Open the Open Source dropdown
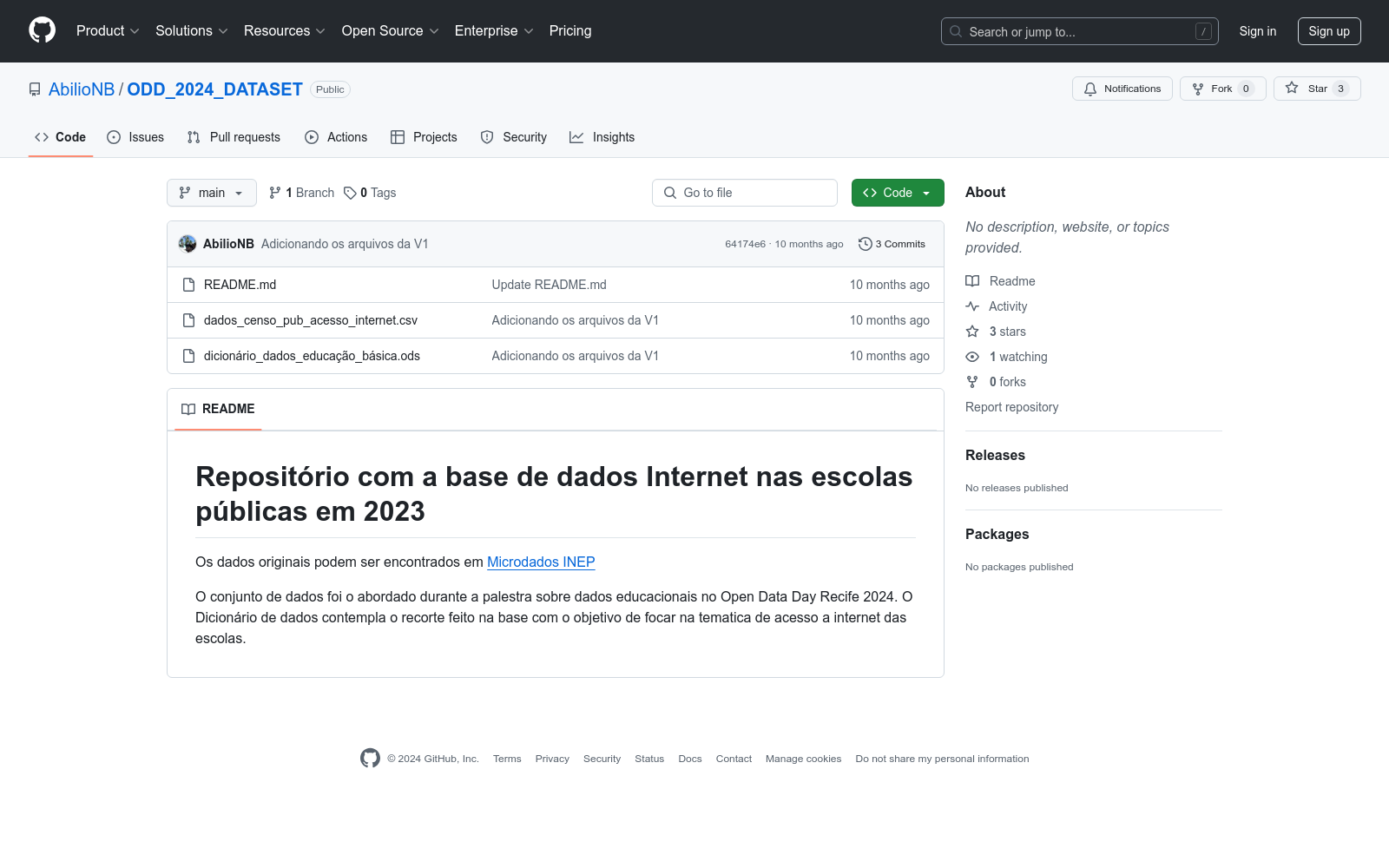 [391, 30]
